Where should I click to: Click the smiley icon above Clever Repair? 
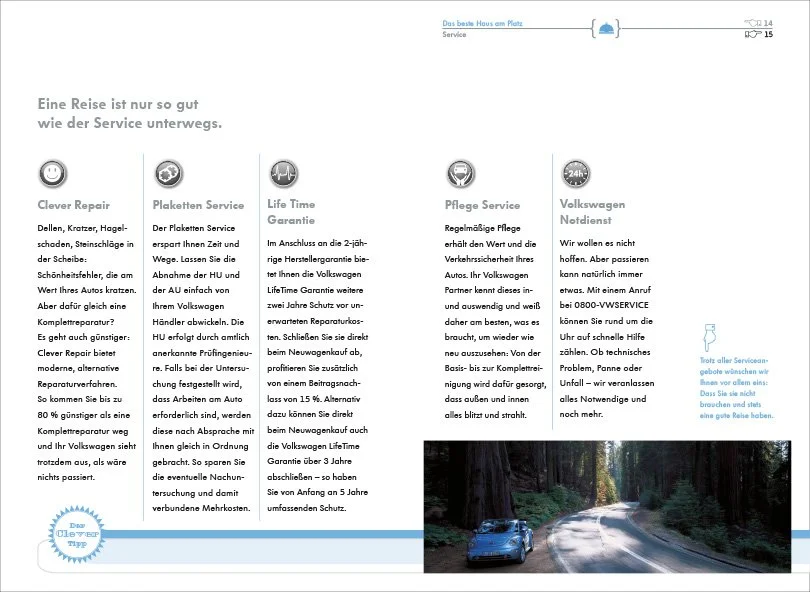53,173
